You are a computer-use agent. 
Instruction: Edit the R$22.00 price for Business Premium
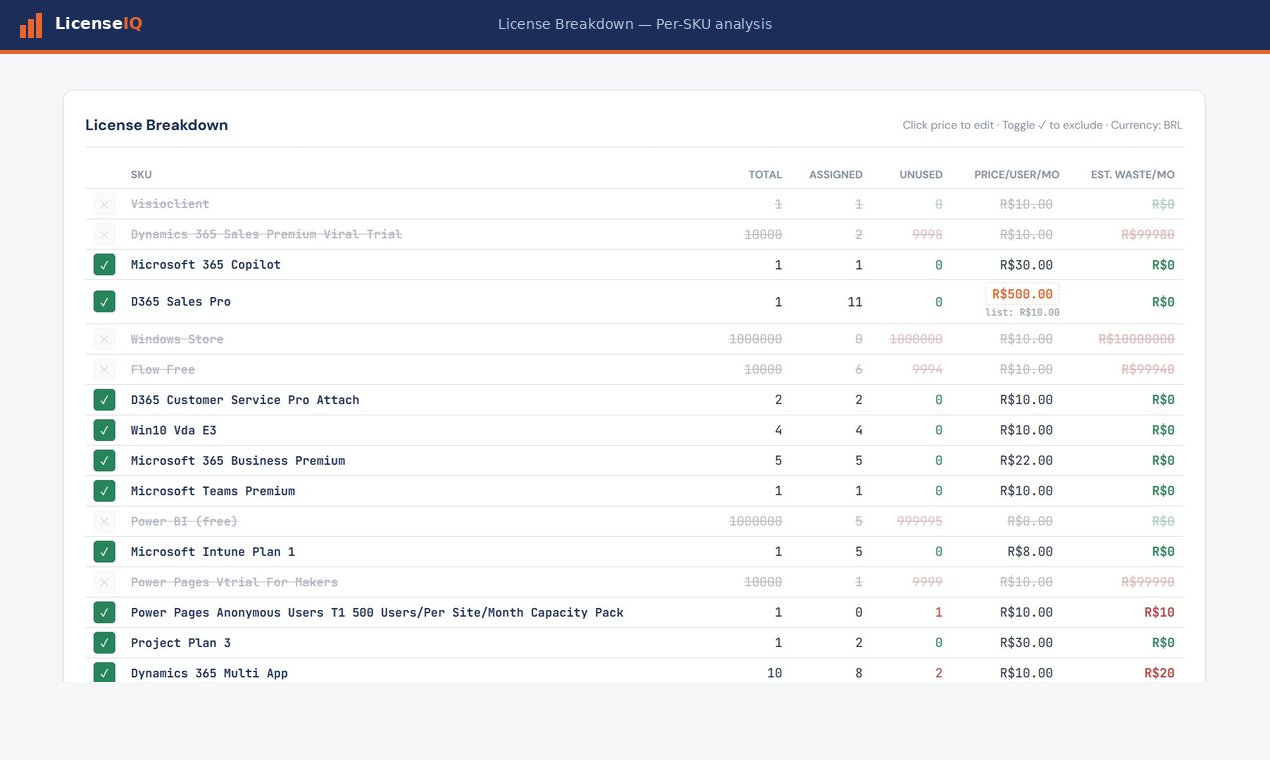1026,461
